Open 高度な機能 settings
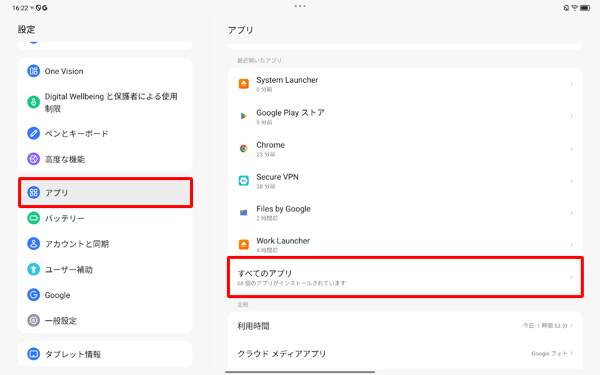 pyautogui.click(x=105, y=159)
